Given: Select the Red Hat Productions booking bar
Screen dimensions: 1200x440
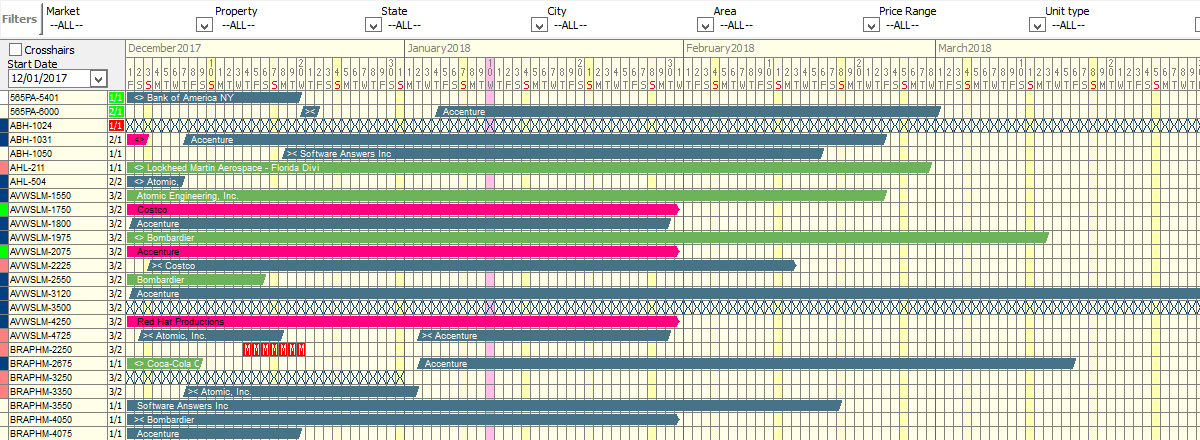Looking at the screenshot, I should pos(403,322).
